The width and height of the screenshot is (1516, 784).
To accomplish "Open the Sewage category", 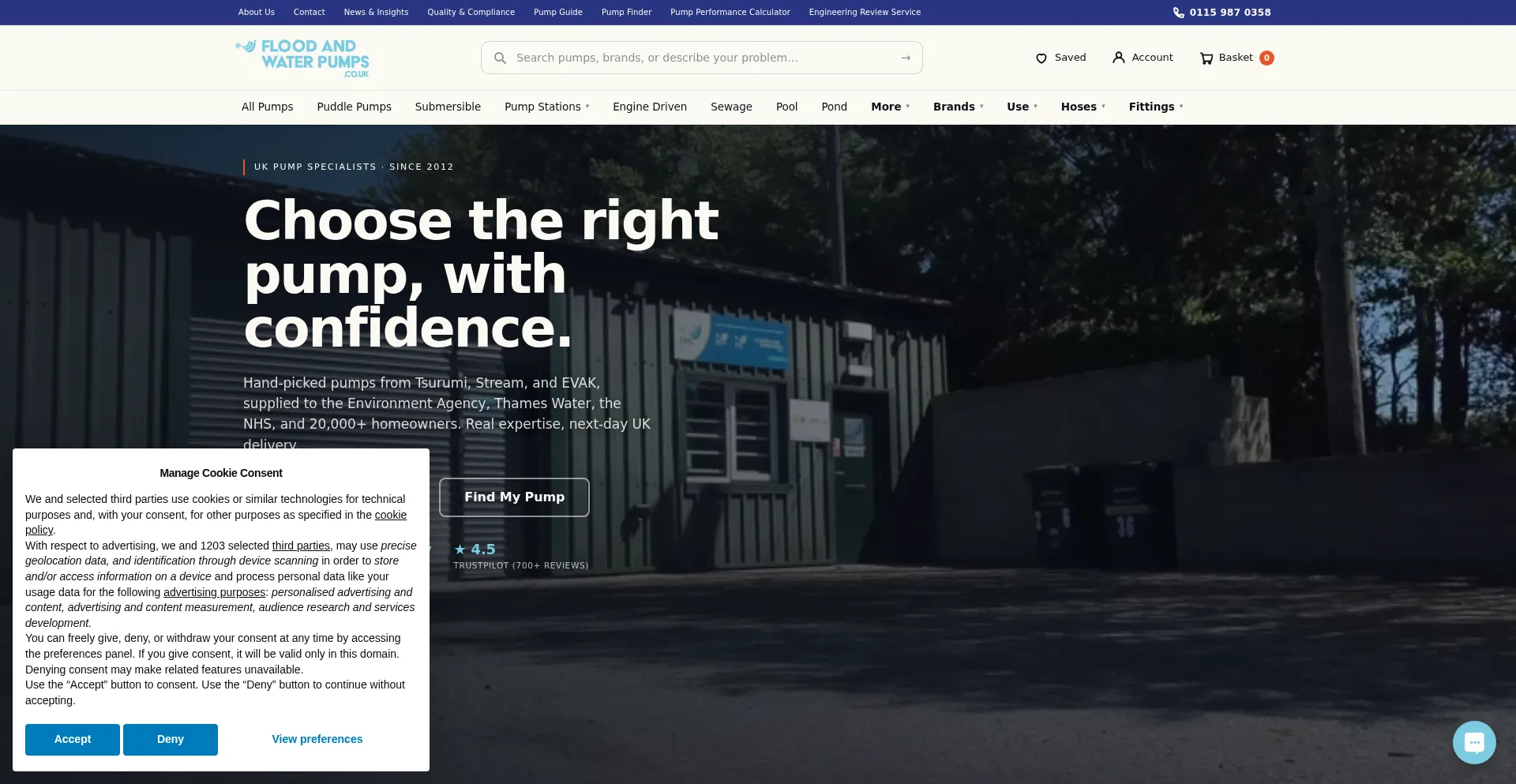I will click(731, 107).
